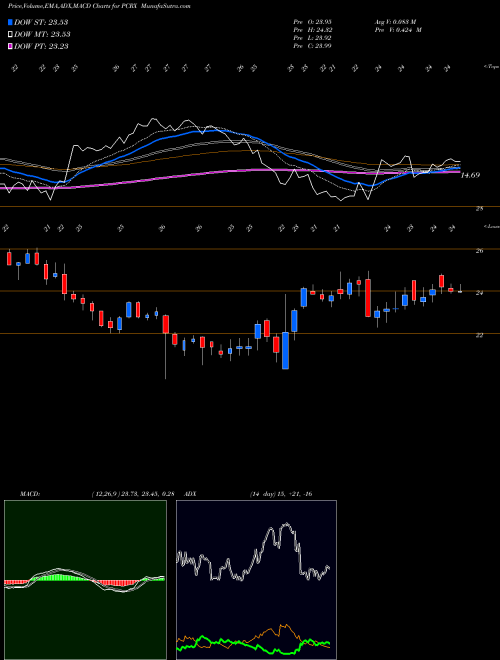Click the 'Pre V: 0.424 M' value
This screenshot has width=500, height=660.
[x=398, y=29]
